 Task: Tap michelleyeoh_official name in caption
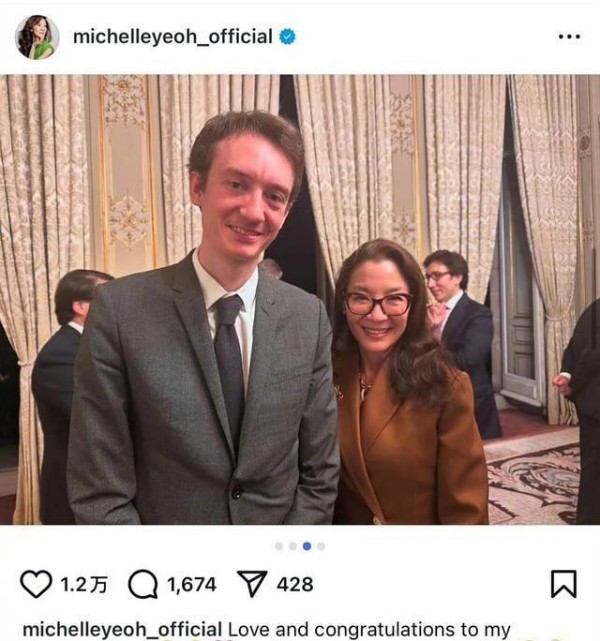(122, 630)
